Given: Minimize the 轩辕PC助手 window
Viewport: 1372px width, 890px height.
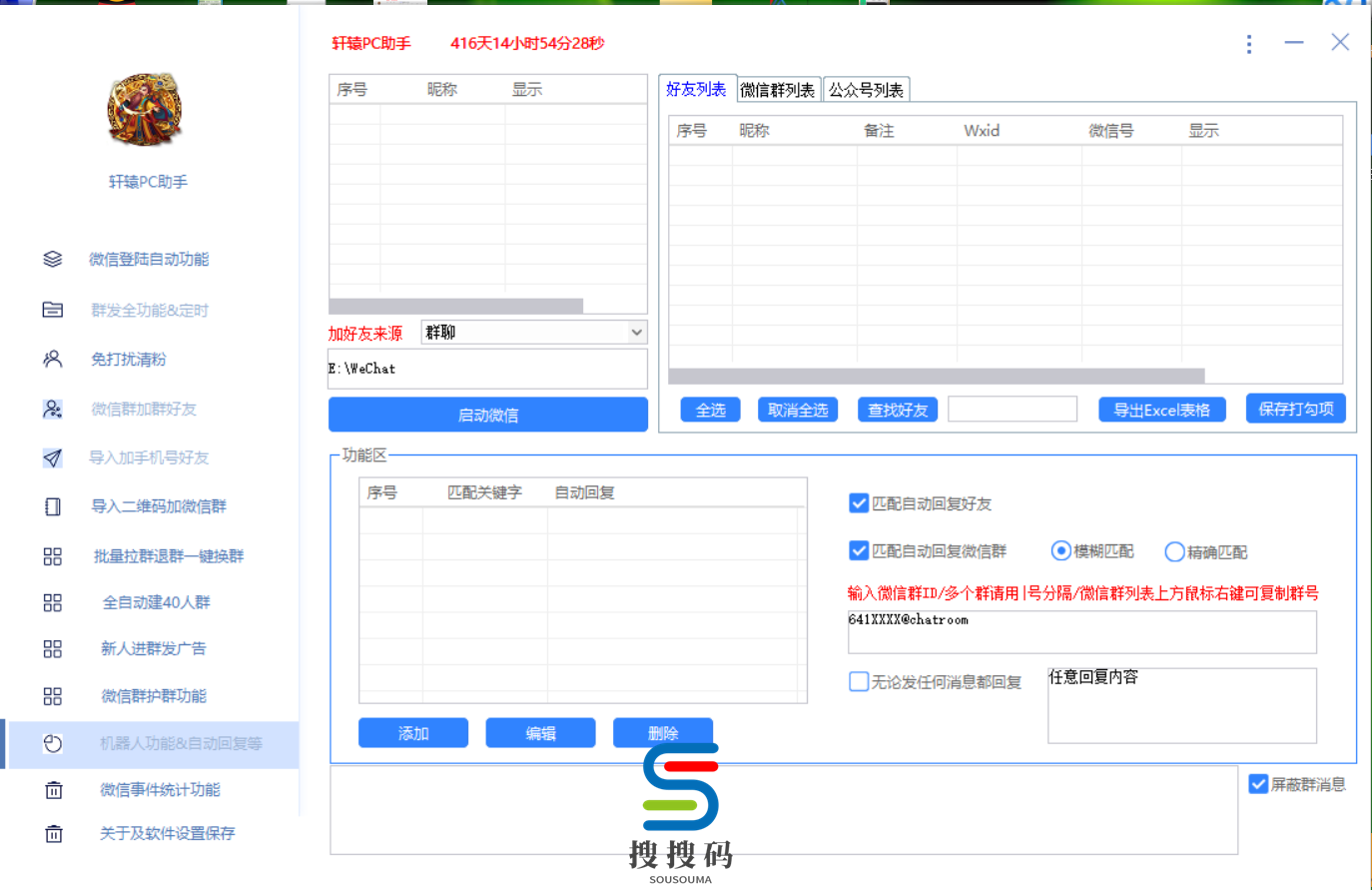Looking at the screenshot, I should 1294,43.
